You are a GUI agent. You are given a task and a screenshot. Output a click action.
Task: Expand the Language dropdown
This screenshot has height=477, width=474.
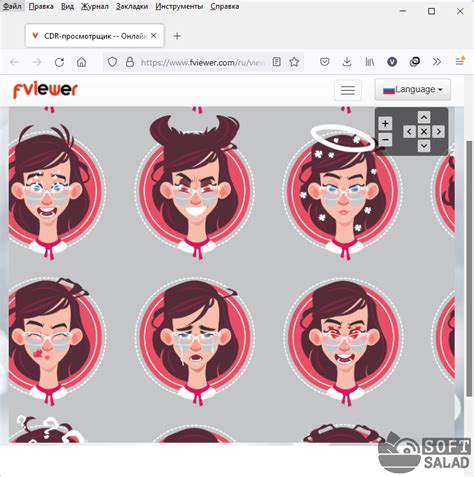413,89
